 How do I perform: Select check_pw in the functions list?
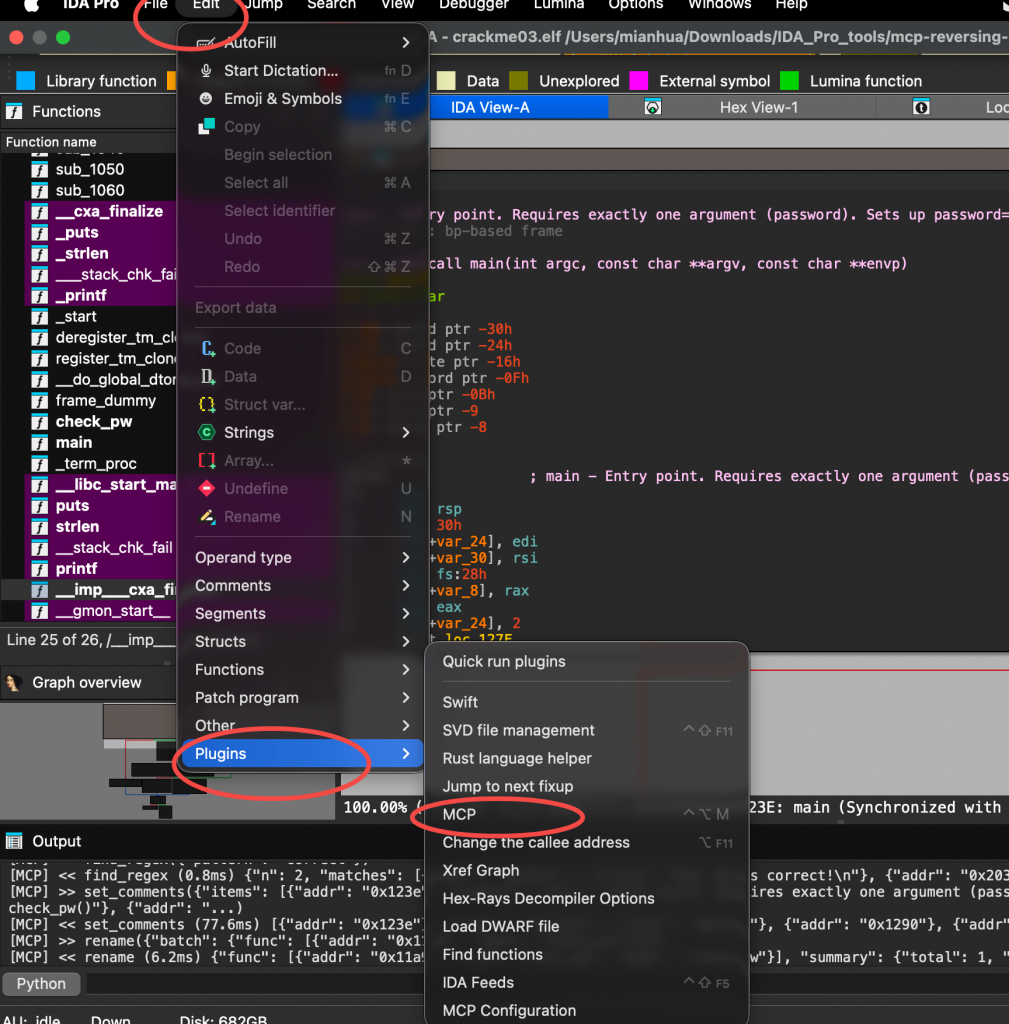93,422
